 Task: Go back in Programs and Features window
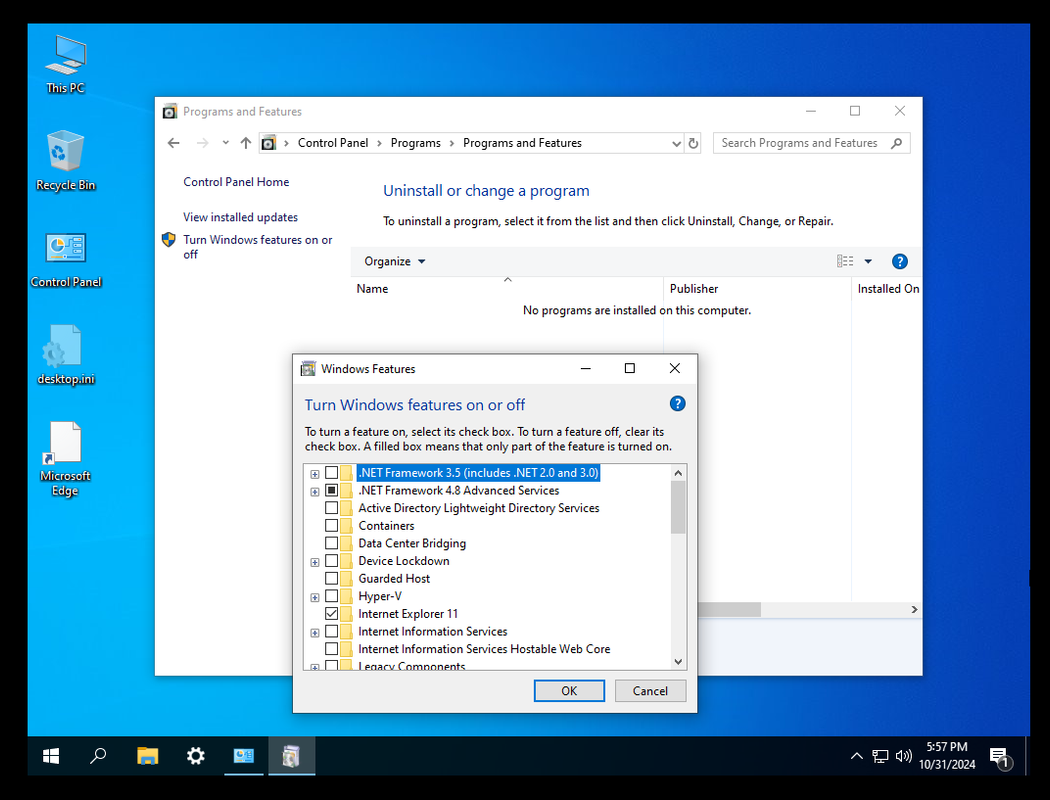[174, 143]
